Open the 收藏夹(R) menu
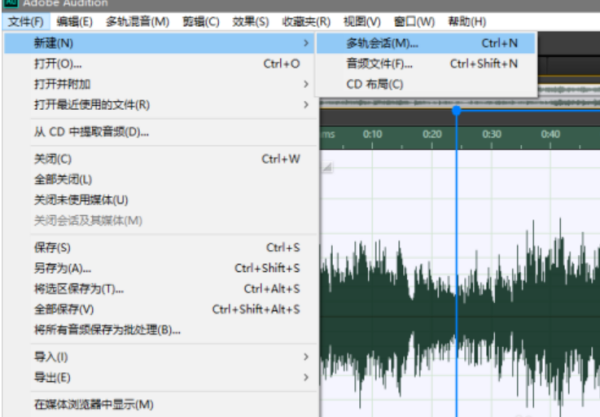This screenshot has height=417, width=600. point(306,21)
